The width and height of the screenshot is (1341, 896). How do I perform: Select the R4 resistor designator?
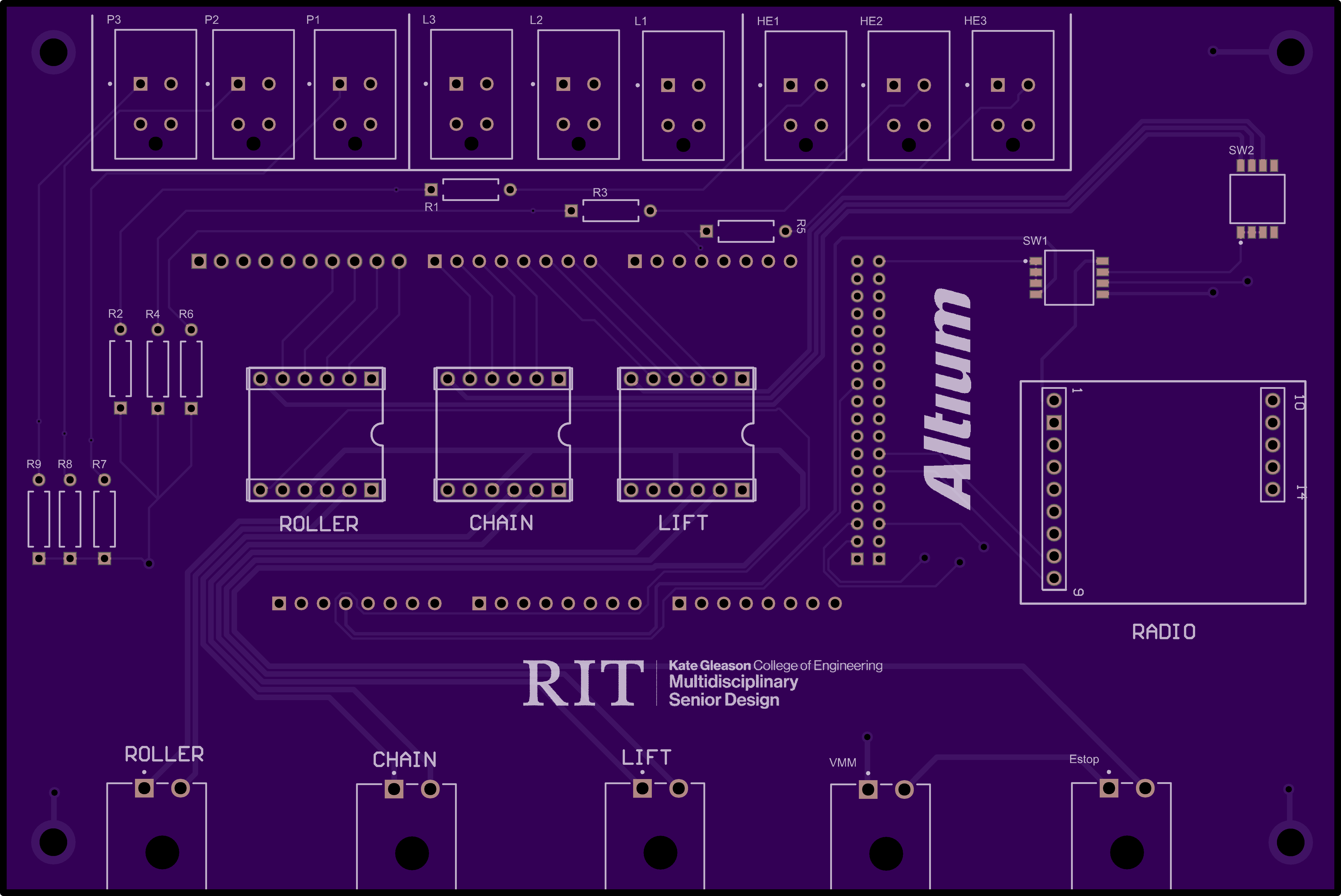point(153,314)
